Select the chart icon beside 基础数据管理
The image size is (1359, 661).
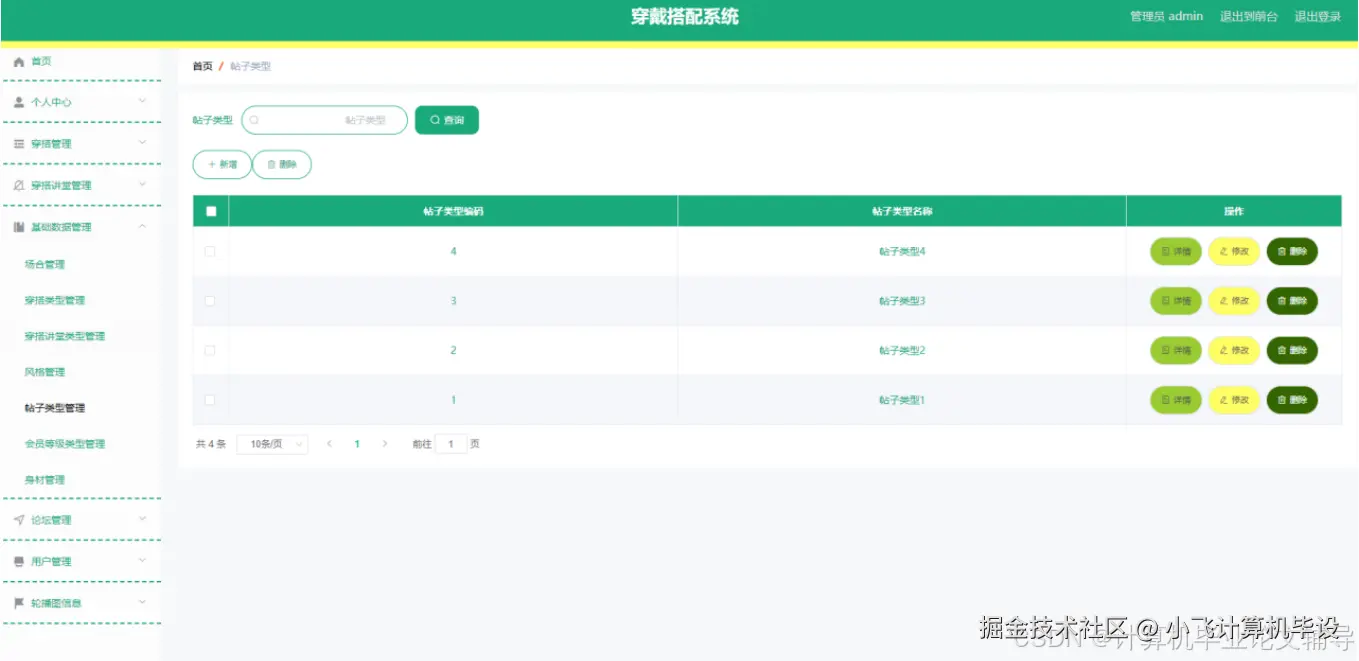17,226
